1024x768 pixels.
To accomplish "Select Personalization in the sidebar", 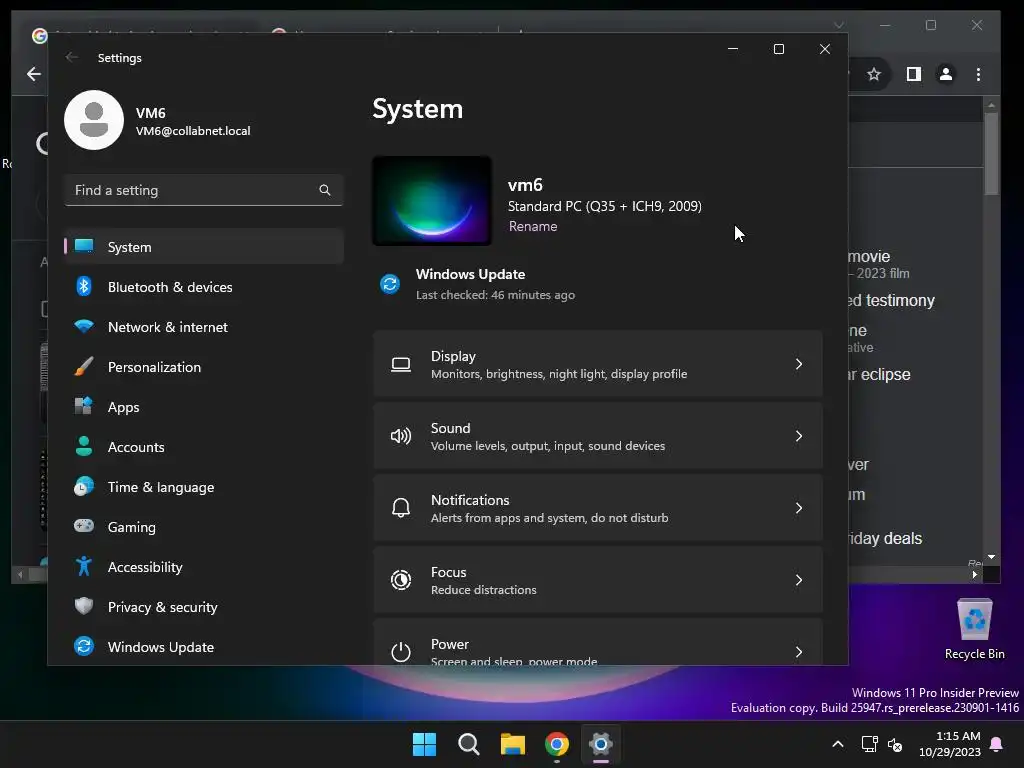I will 204,367.
